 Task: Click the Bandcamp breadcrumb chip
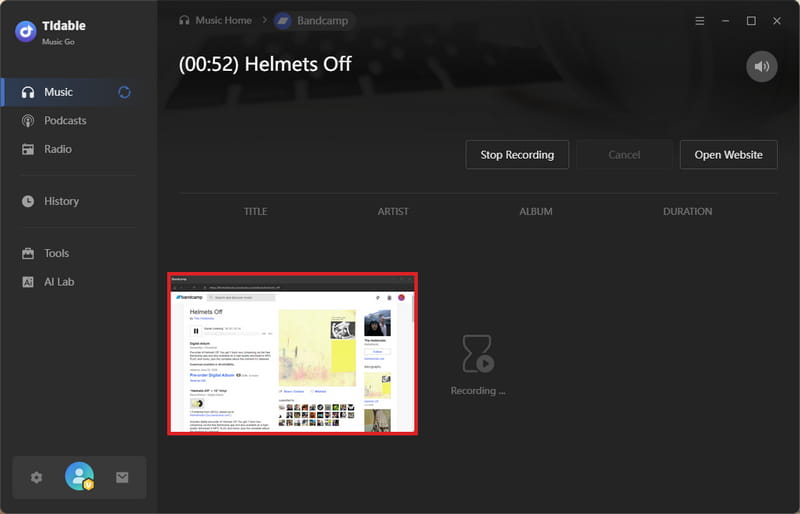[313, 21]
